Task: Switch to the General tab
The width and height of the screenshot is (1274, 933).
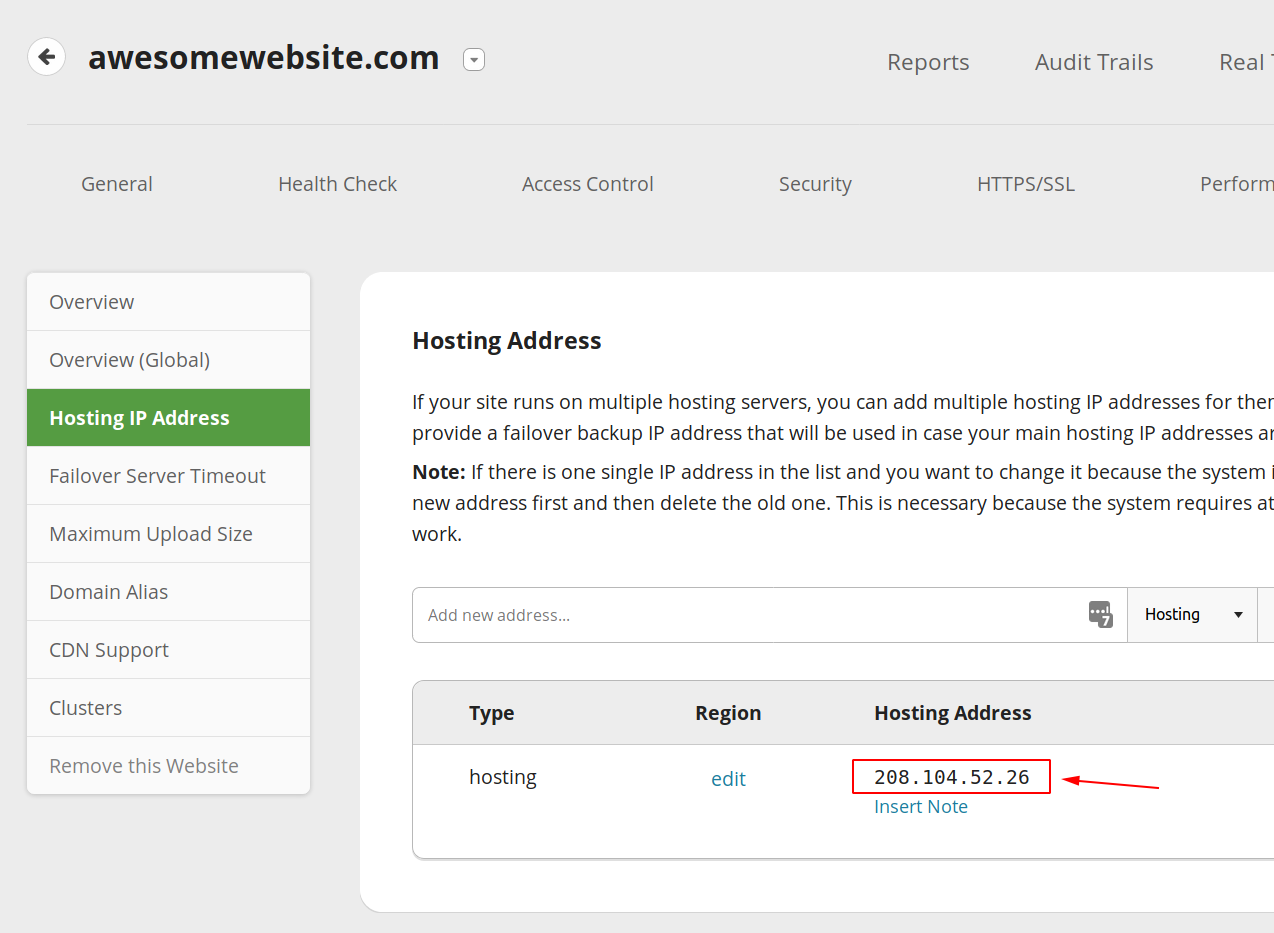Action: pyautogui.click(x=117, y=184)
